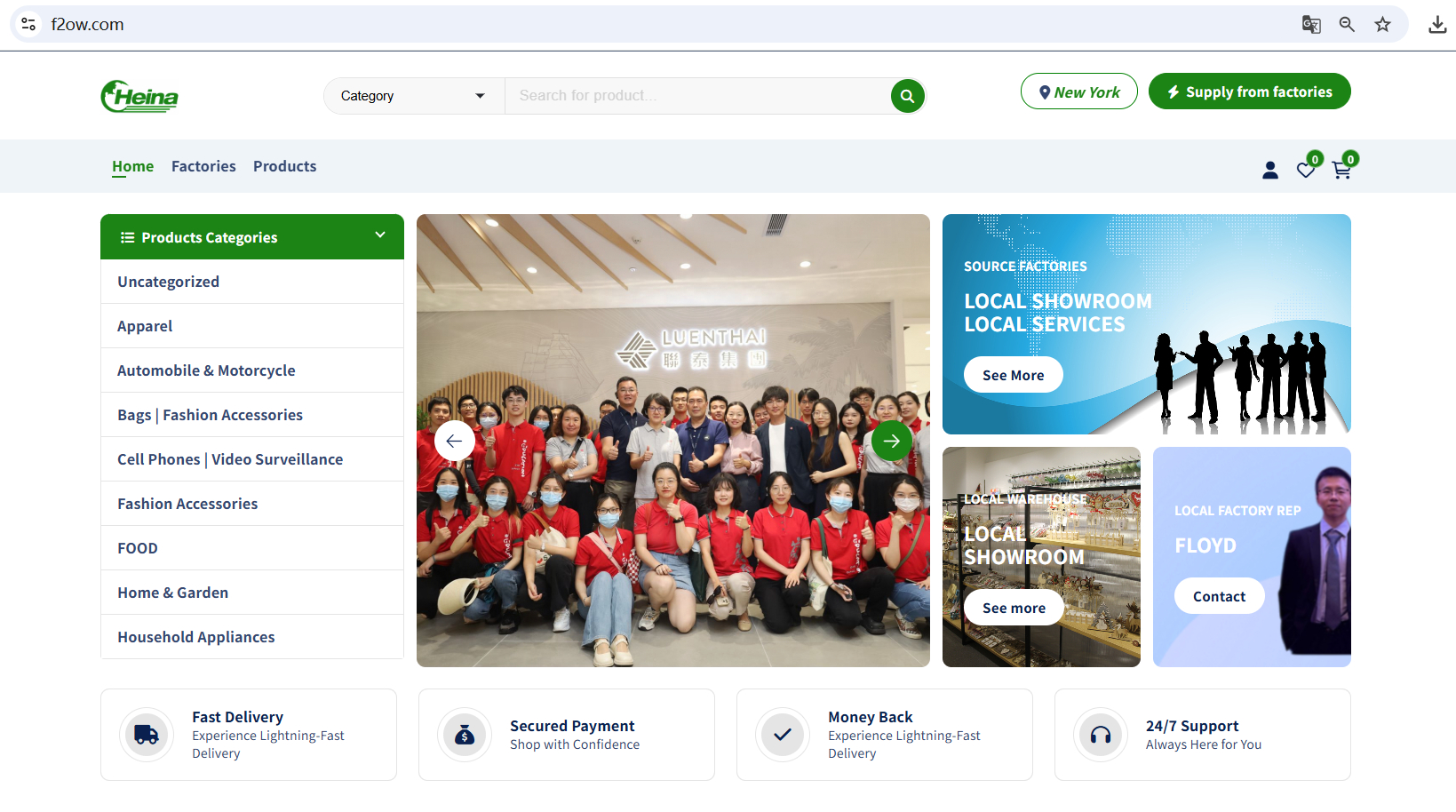
Task: Bookmark this page with star icon
Action: (x=1382, y=25)
